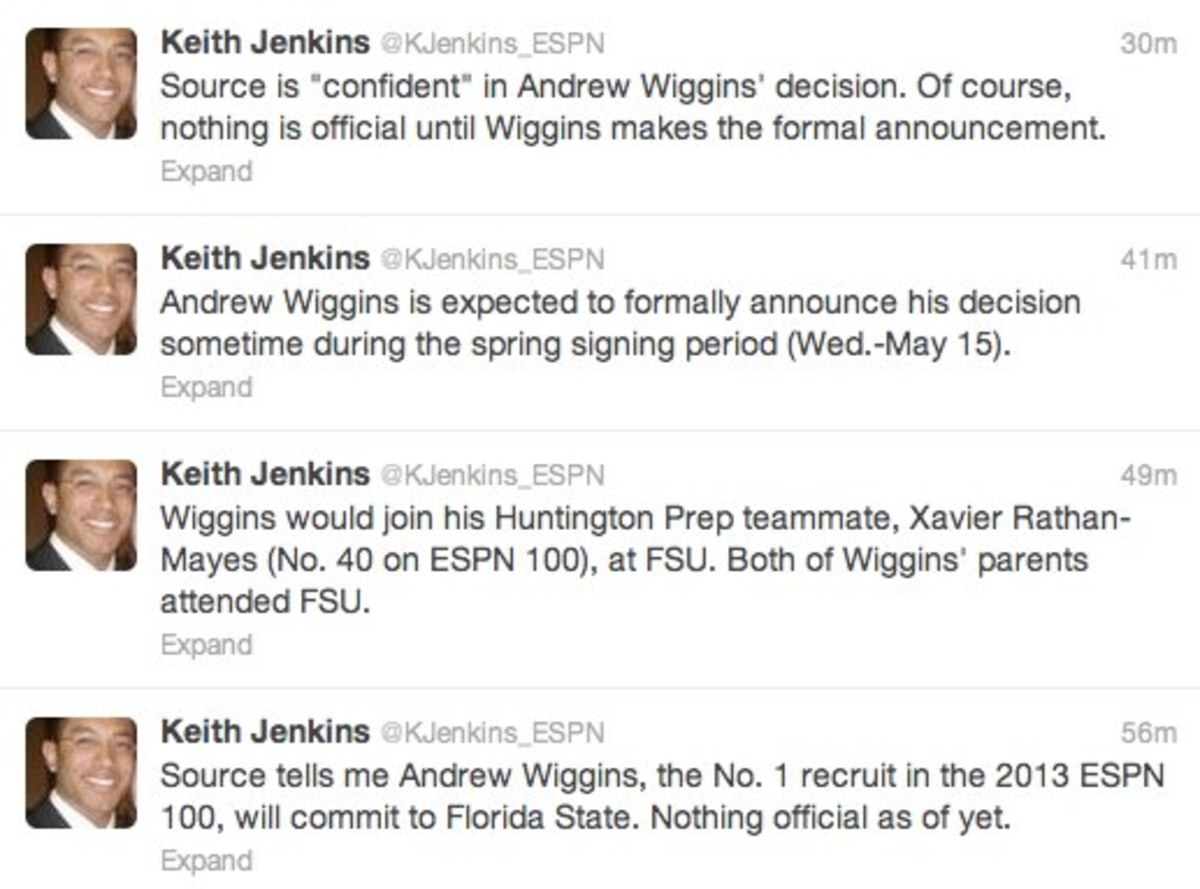Screen dimensions: 1200x889
Task: Open Keith Jenkins name on 49m tweet
Action: coord(265,475)
